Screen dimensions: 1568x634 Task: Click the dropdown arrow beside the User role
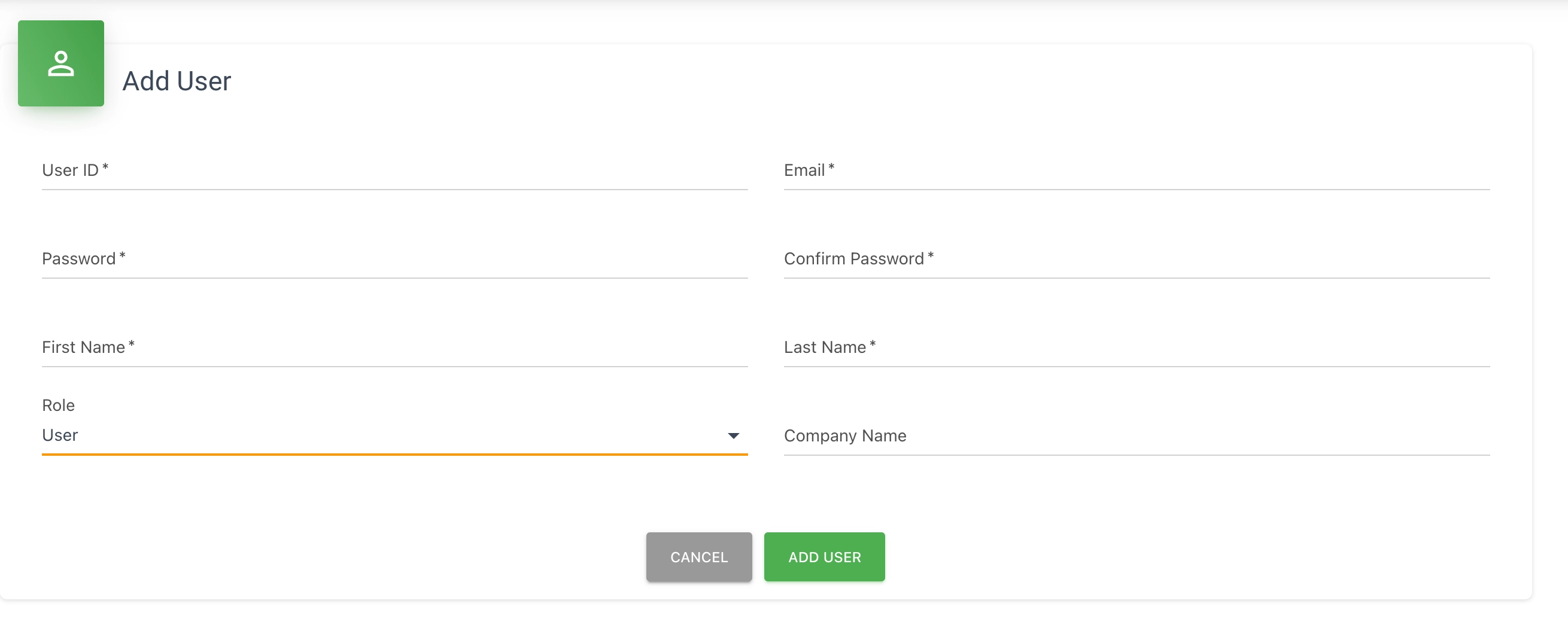tap(734, 435)
